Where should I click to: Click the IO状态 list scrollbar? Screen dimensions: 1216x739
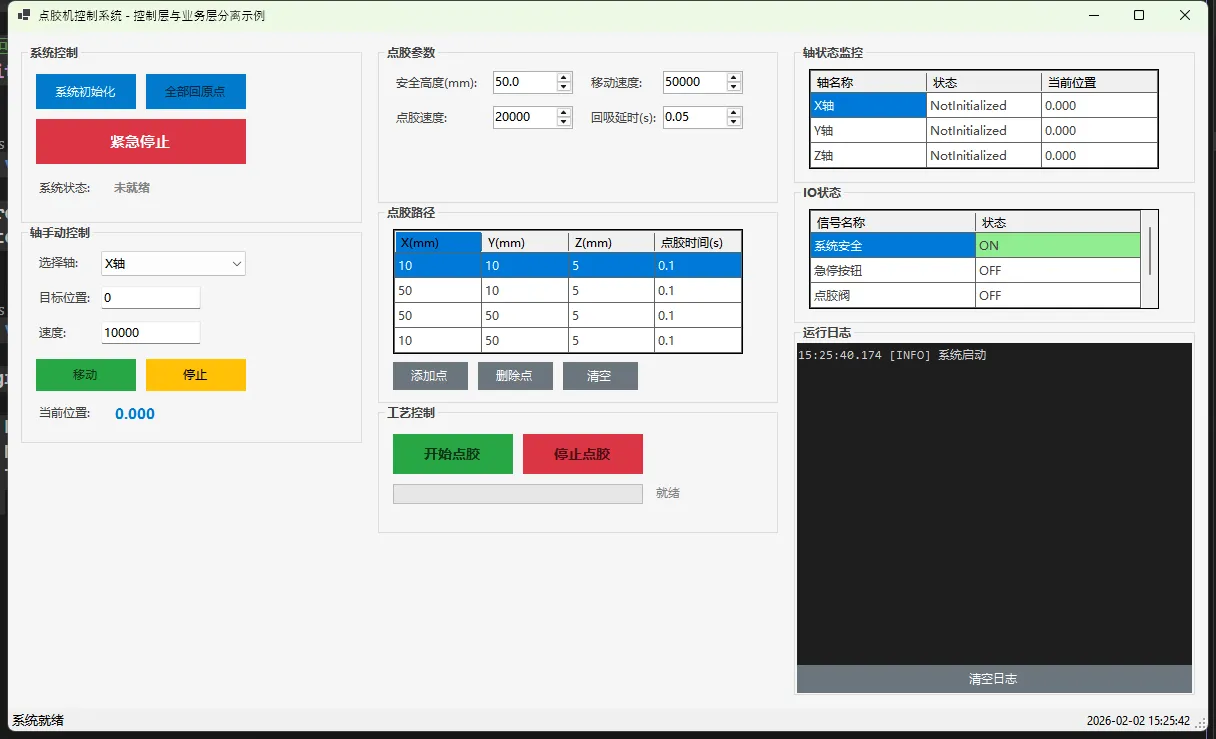tap(1149, 250)
